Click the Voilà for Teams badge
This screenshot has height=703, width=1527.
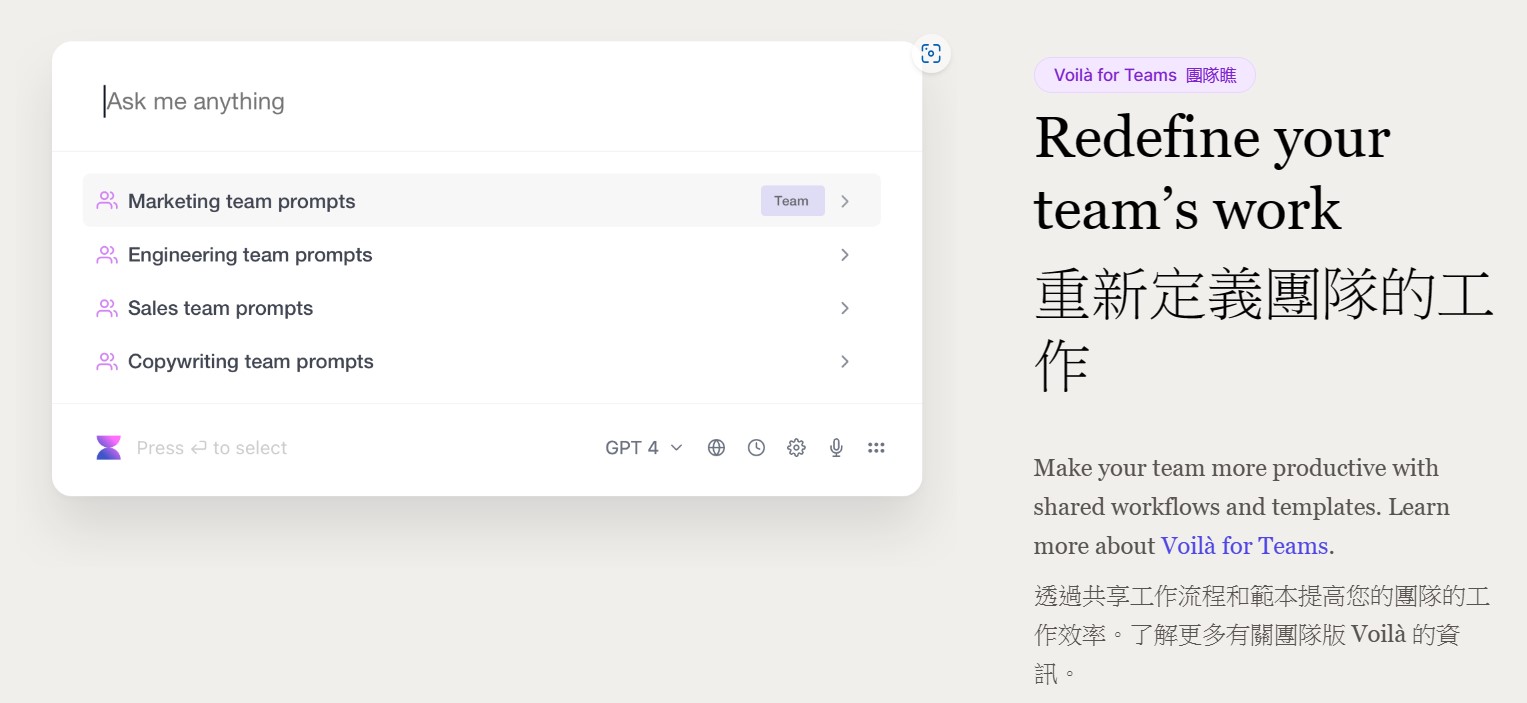[x=1144, y=75]
